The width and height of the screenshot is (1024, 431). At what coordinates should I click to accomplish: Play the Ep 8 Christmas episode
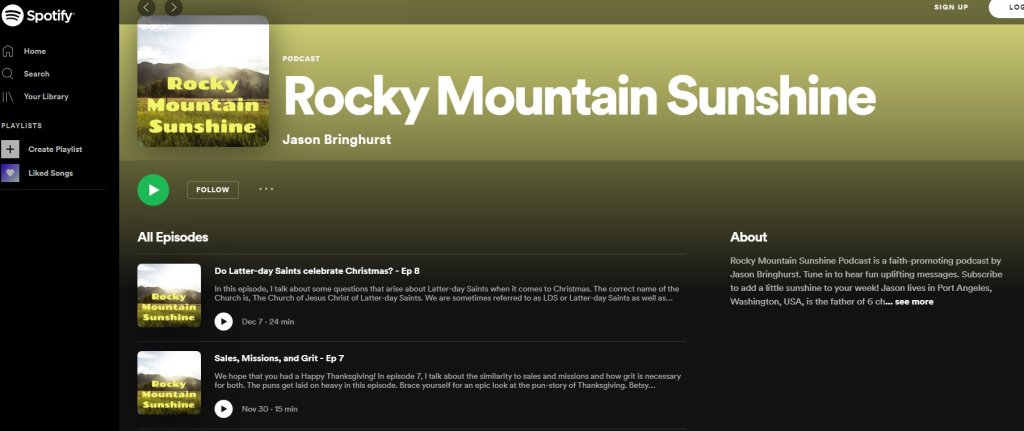pyautogui.click(x=224, y=321)
